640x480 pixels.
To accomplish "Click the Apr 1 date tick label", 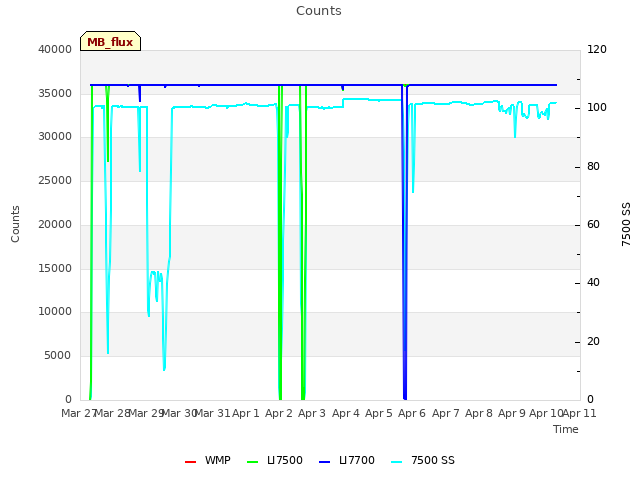I will (x=246, y=413).
